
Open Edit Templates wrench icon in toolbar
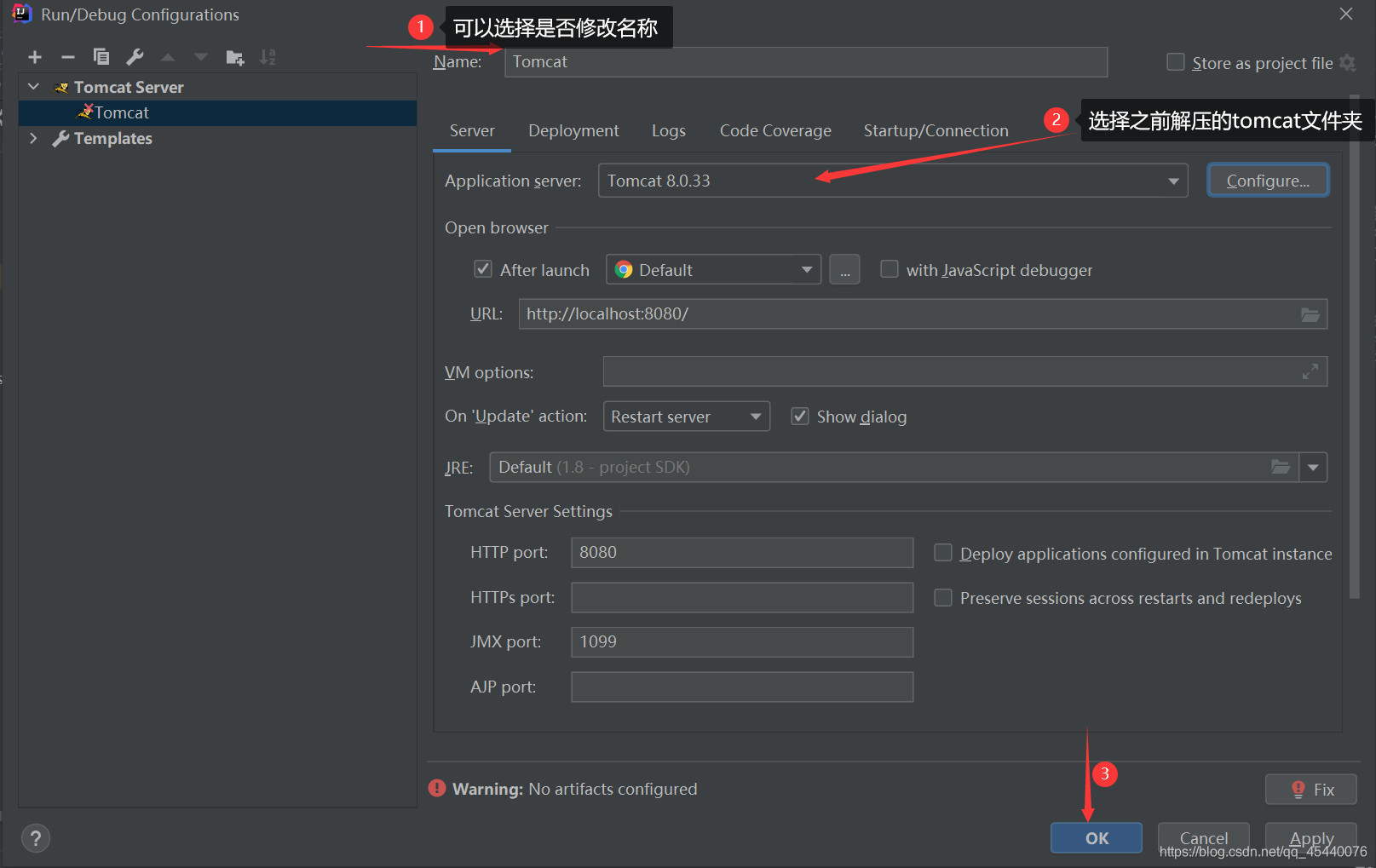pos(135,57)
